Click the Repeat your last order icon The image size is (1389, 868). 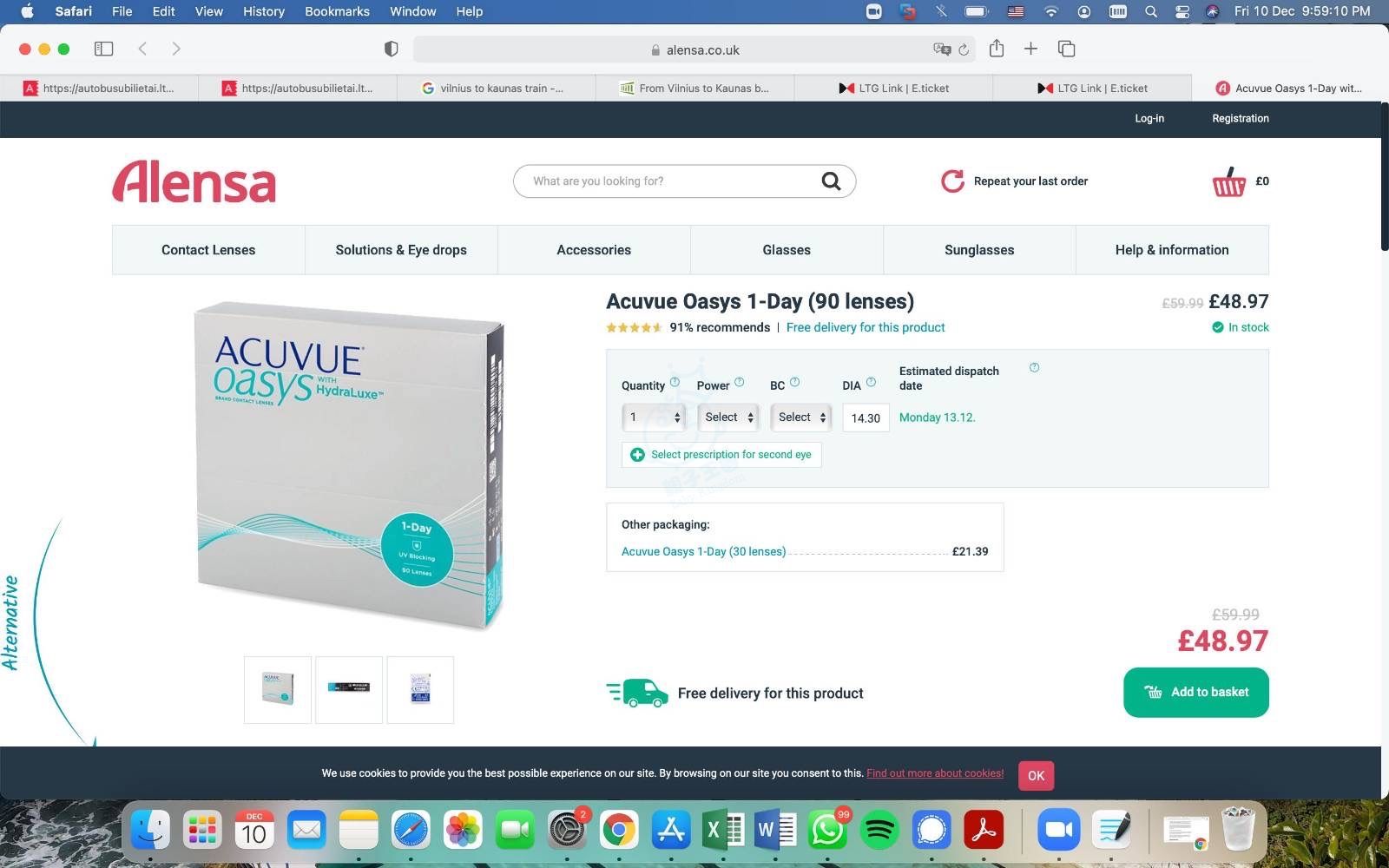pyautogui.click(x=952, y=181)
